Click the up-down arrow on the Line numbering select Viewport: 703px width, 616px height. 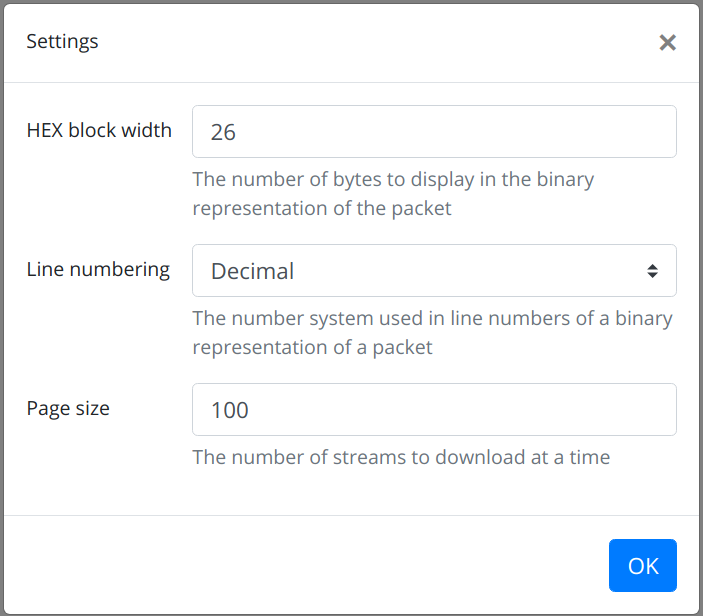(652, 271)
